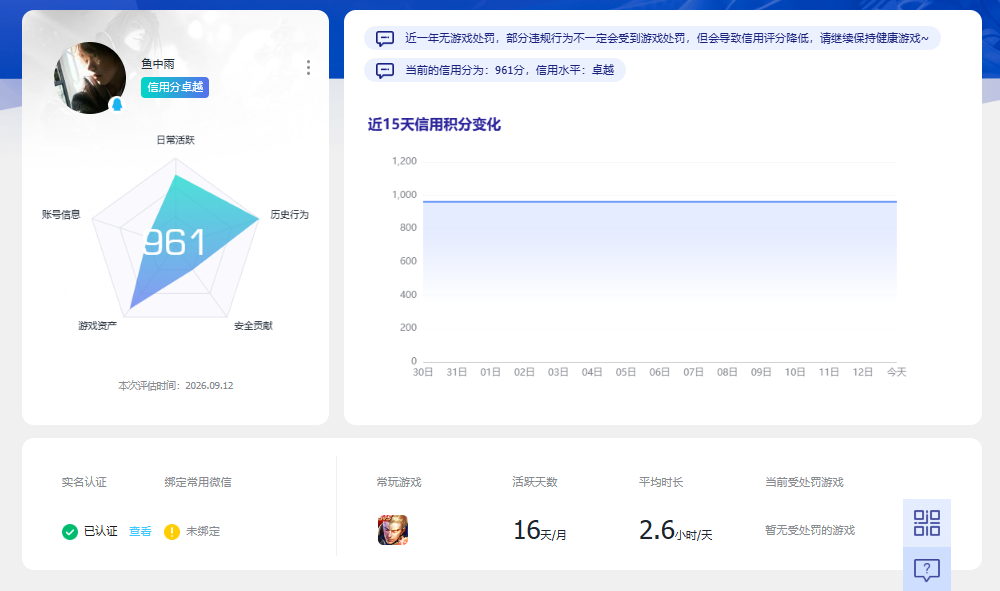This screenshot has height=591, width=1000.
Task: Click the 常玩游戏 heading
Action: pyautogui.click(x=399, y=482)
